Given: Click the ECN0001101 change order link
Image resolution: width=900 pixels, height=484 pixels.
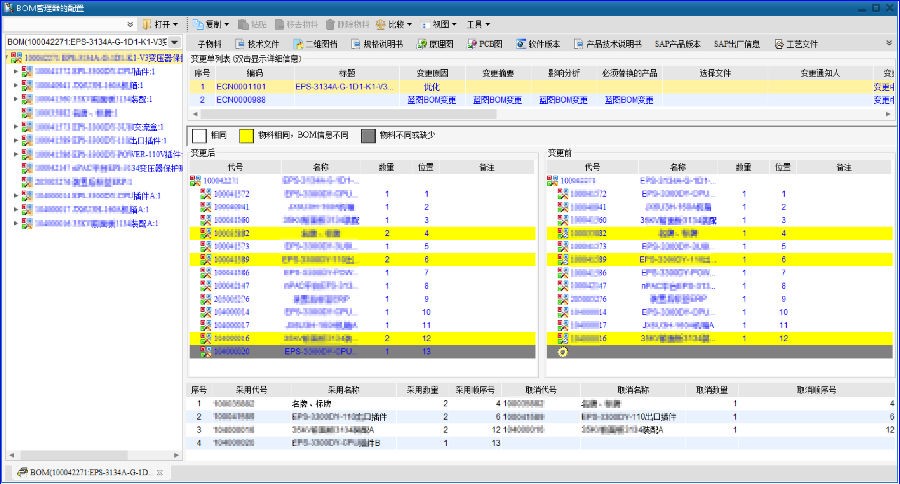Looking at the screenshot, I should 240,87.
